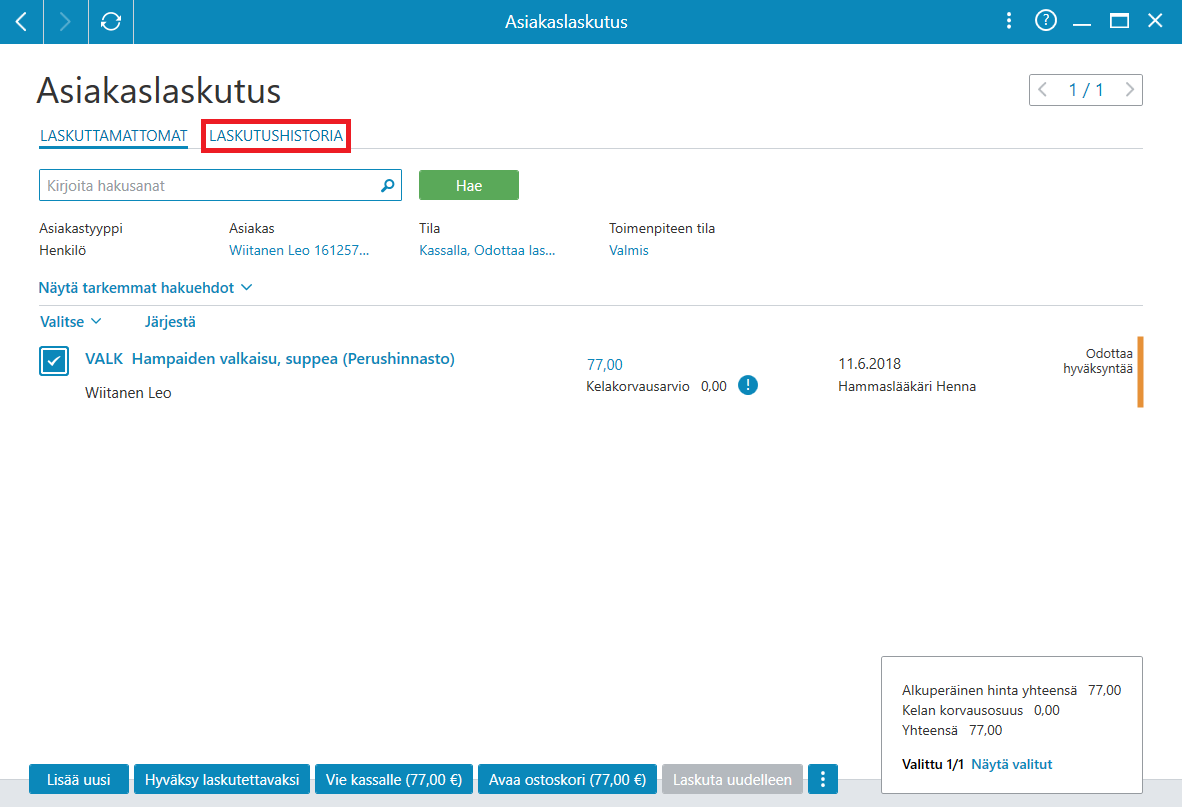Open the three-dot menu in title bar
The width and height of the screenshot is (1182, 807).
point(1009,21)
